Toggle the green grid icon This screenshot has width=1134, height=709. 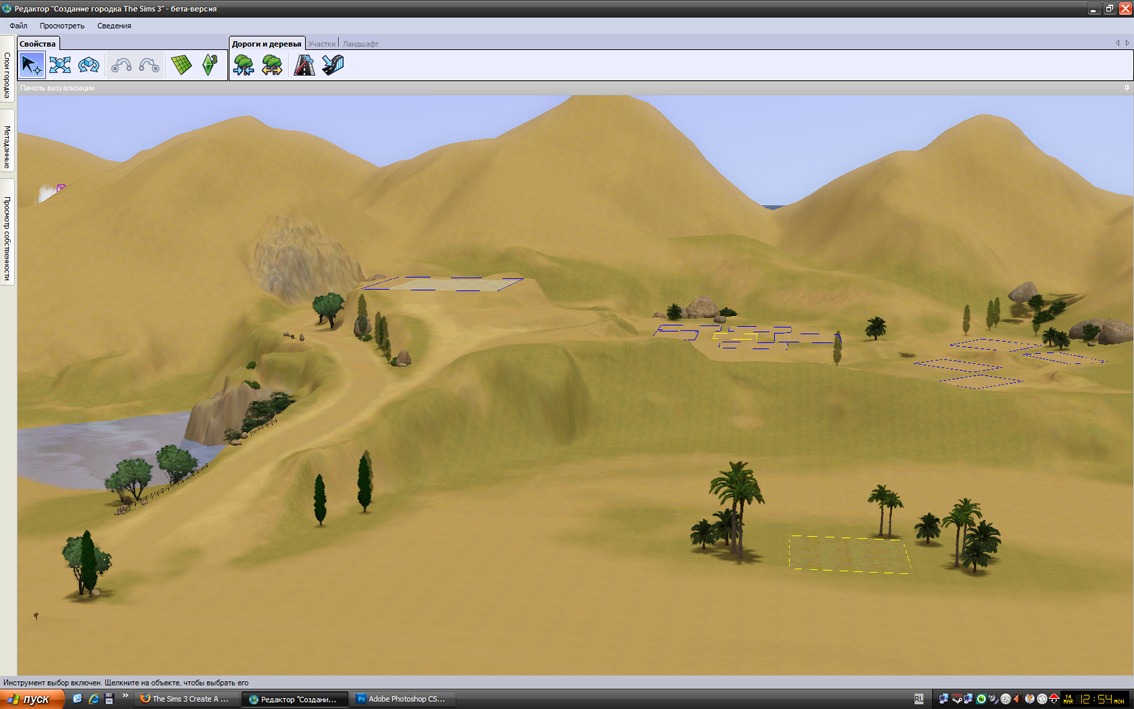(181, 65)
